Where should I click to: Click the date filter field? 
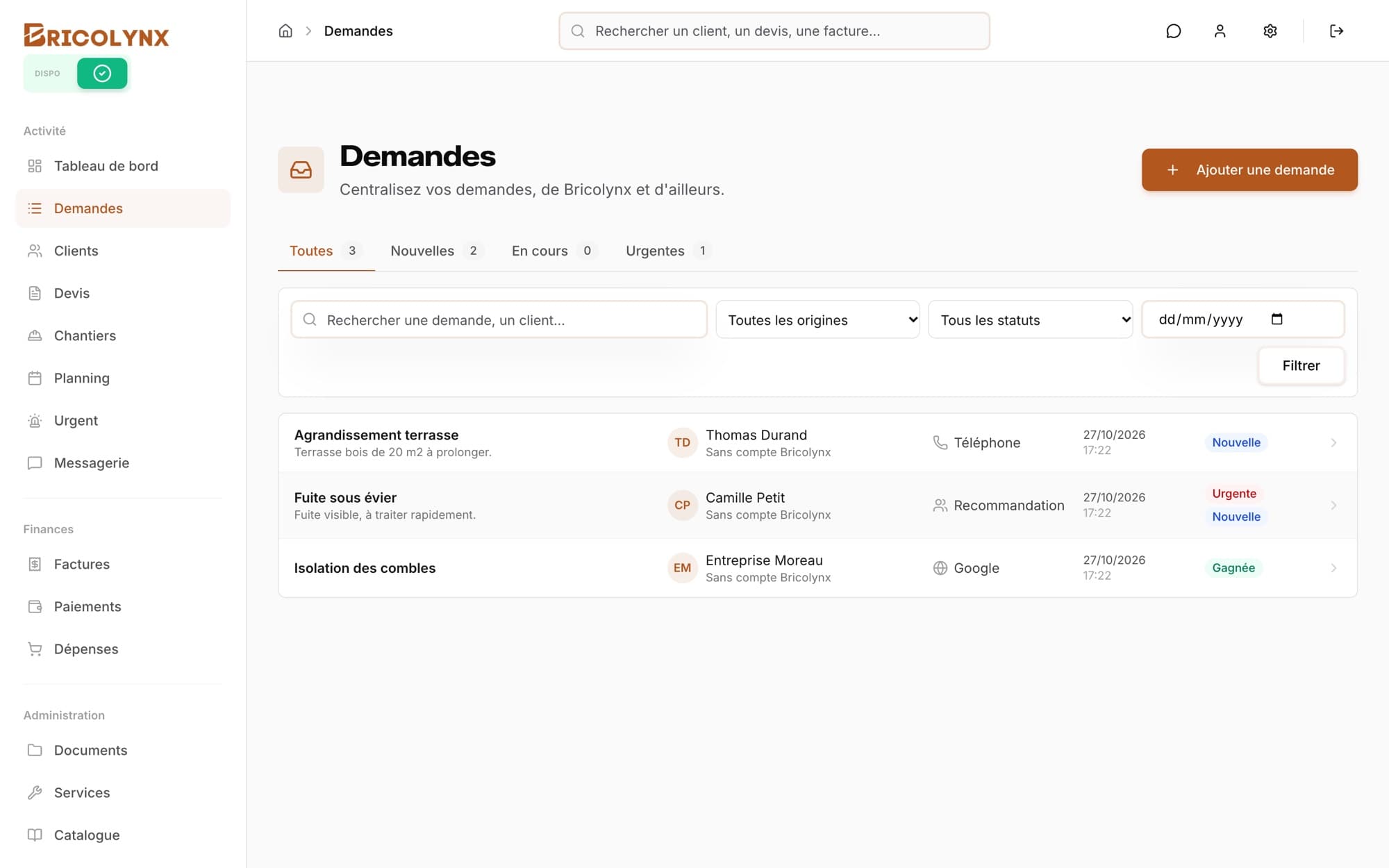click(1243, 319)
